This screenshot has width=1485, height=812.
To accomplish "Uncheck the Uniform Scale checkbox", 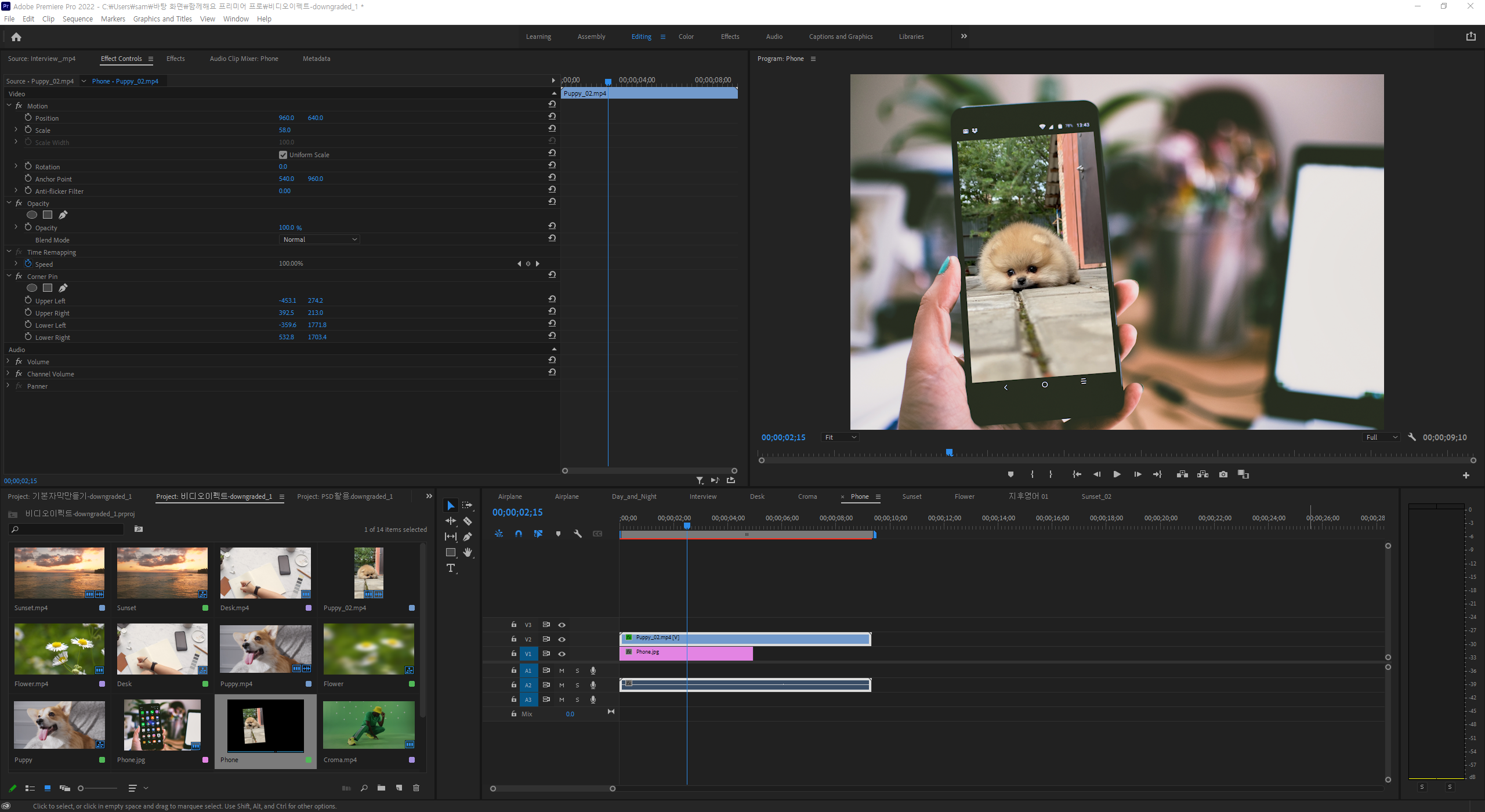I will 283,155.
